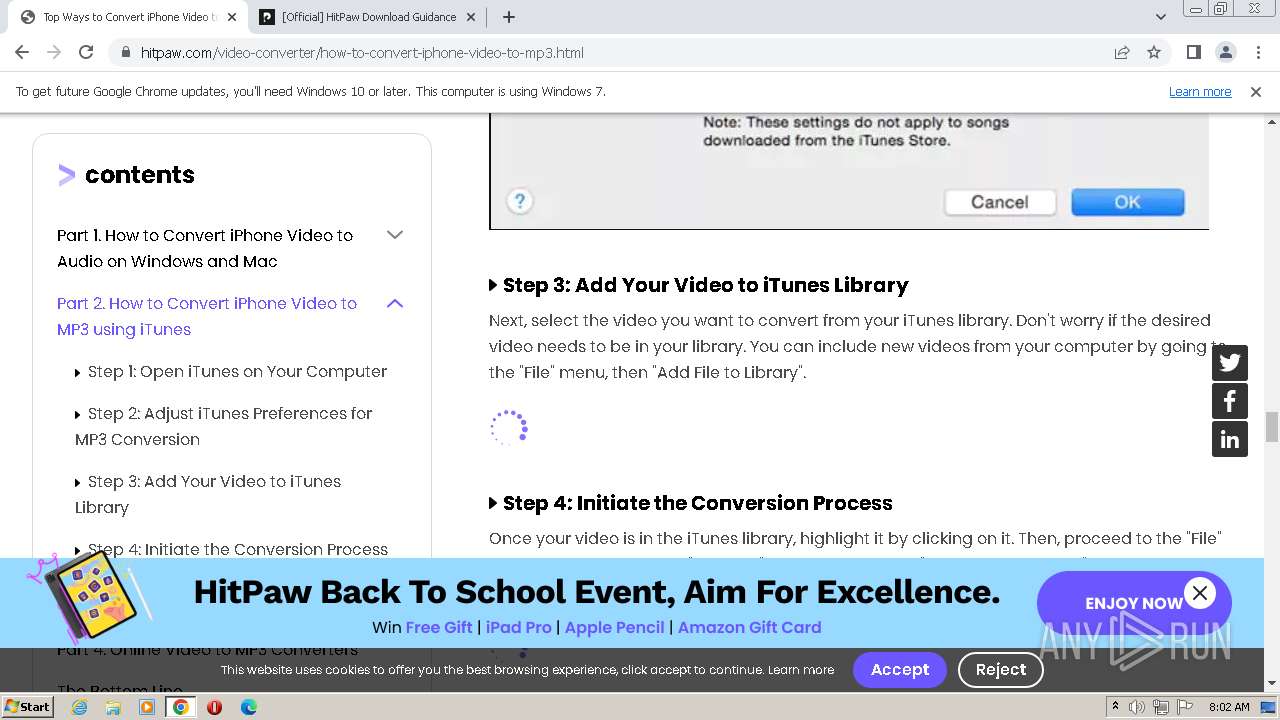Viewport: 1280px width, 720px height.
Task: Reject the website cookies
Action: (x=1001, y=670)
